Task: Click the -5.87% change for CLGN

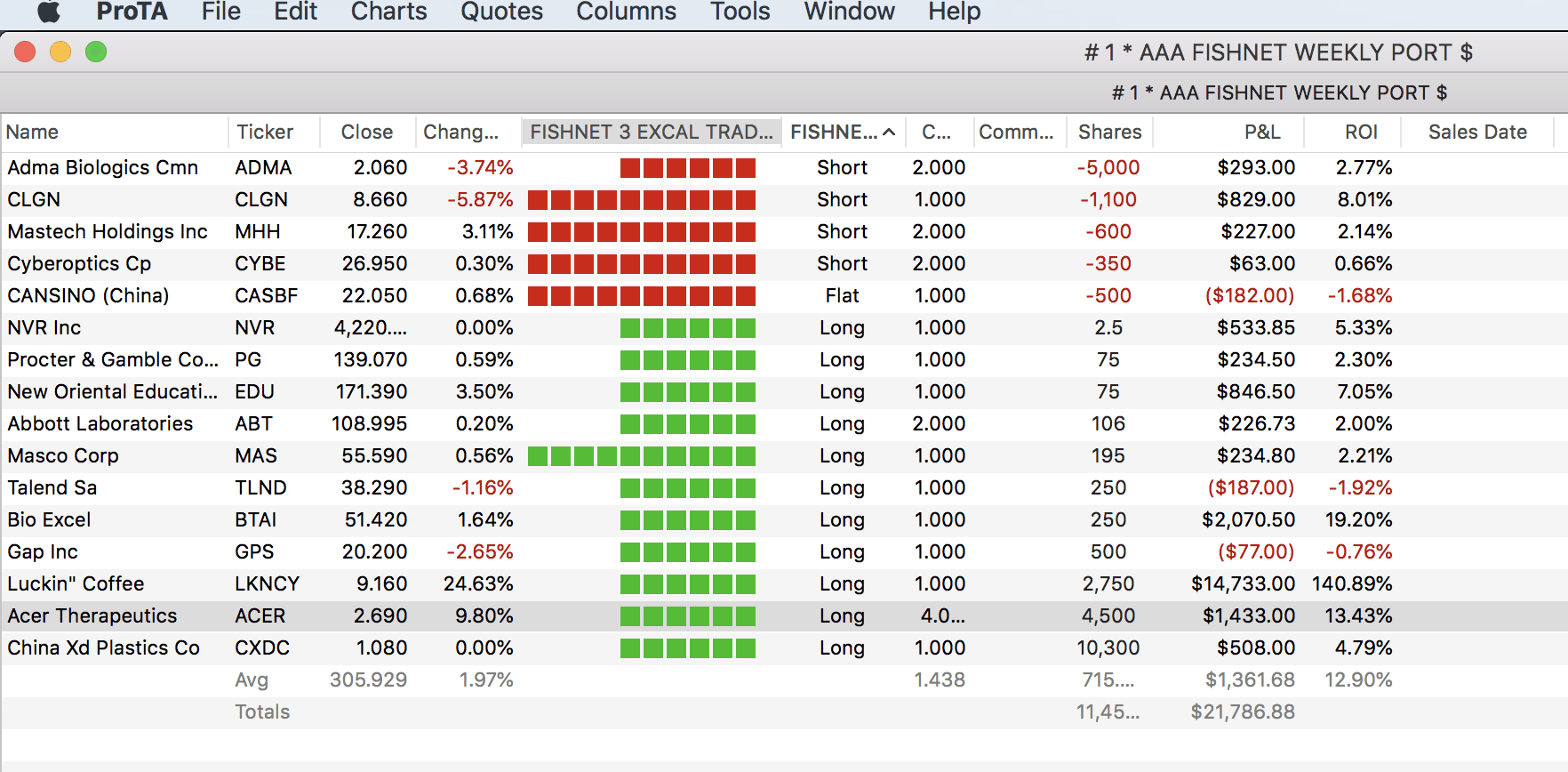Action: (x=480, y=199)
